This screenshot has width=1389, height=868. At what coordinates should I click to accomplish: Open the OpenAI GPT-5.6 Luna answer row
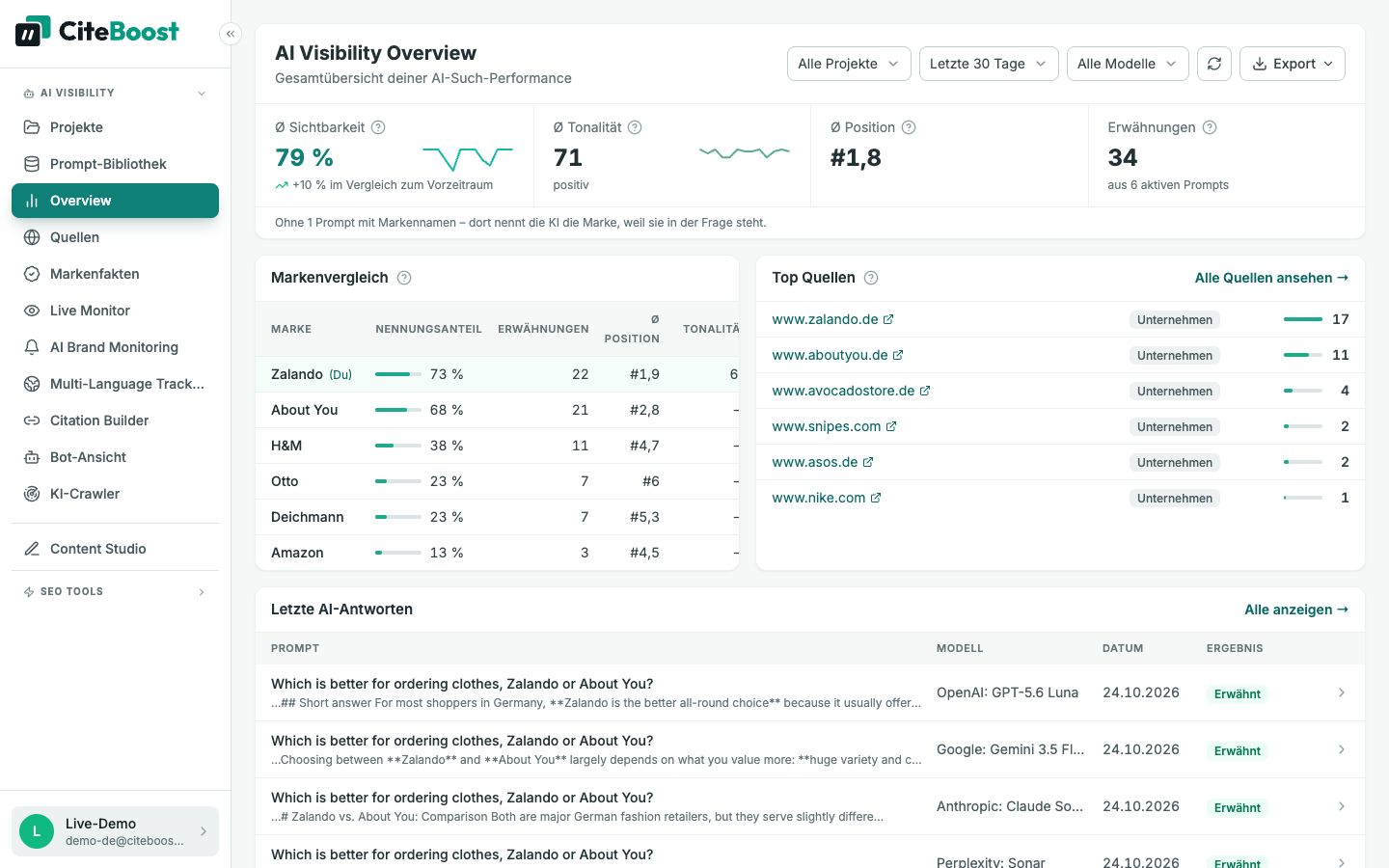click(810, 692)
